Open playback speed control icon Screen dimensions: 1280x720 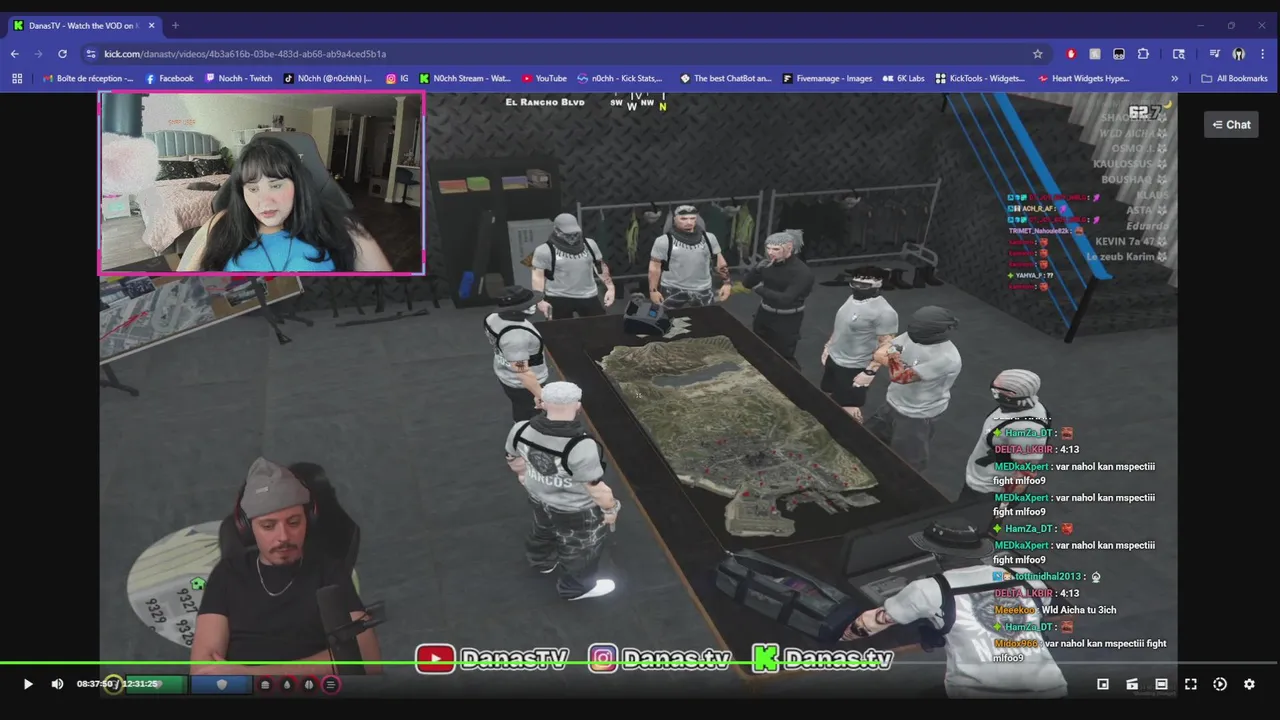[1220, 684]
